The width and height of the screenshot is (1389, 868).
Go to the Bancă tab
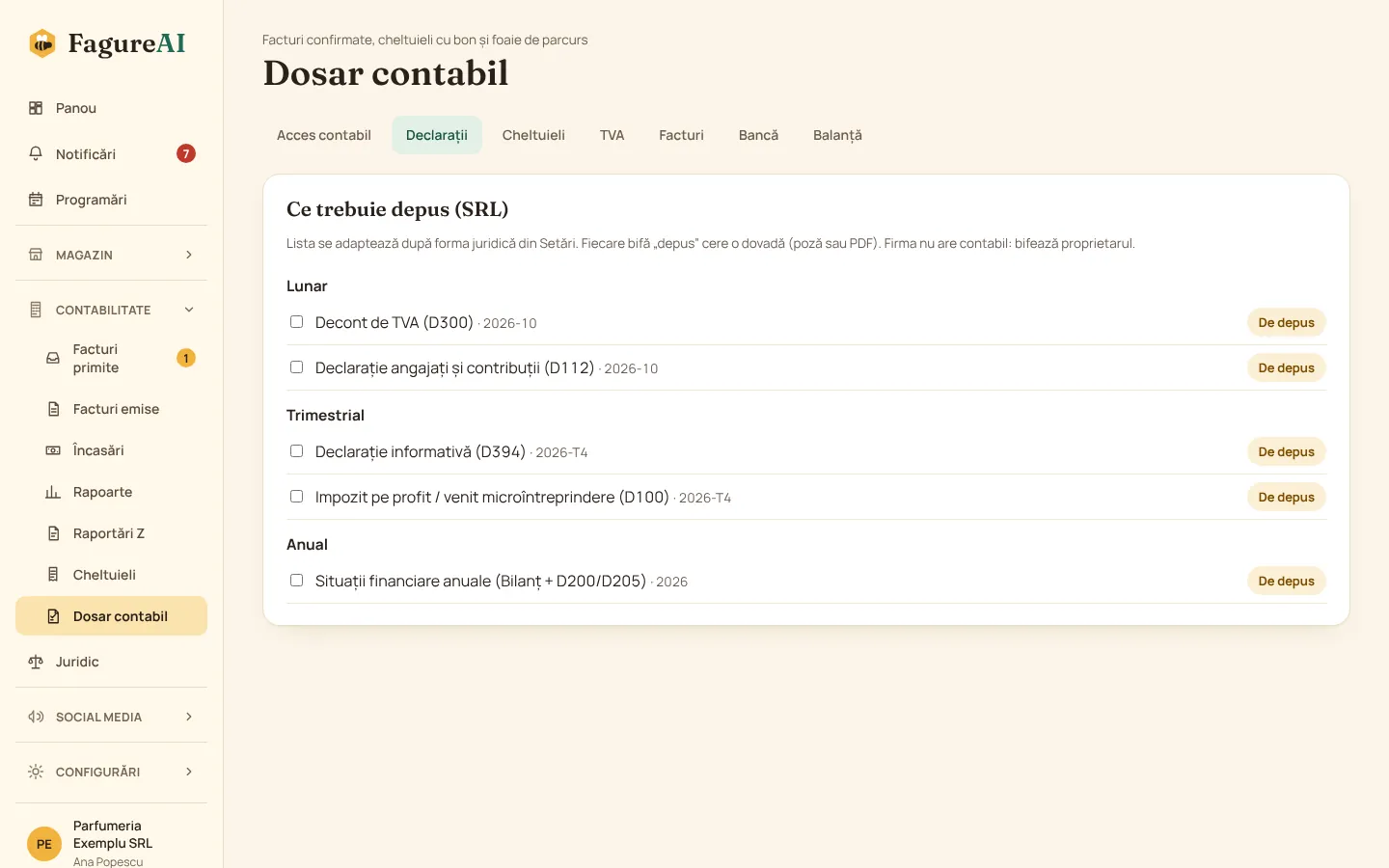point(758,135)
